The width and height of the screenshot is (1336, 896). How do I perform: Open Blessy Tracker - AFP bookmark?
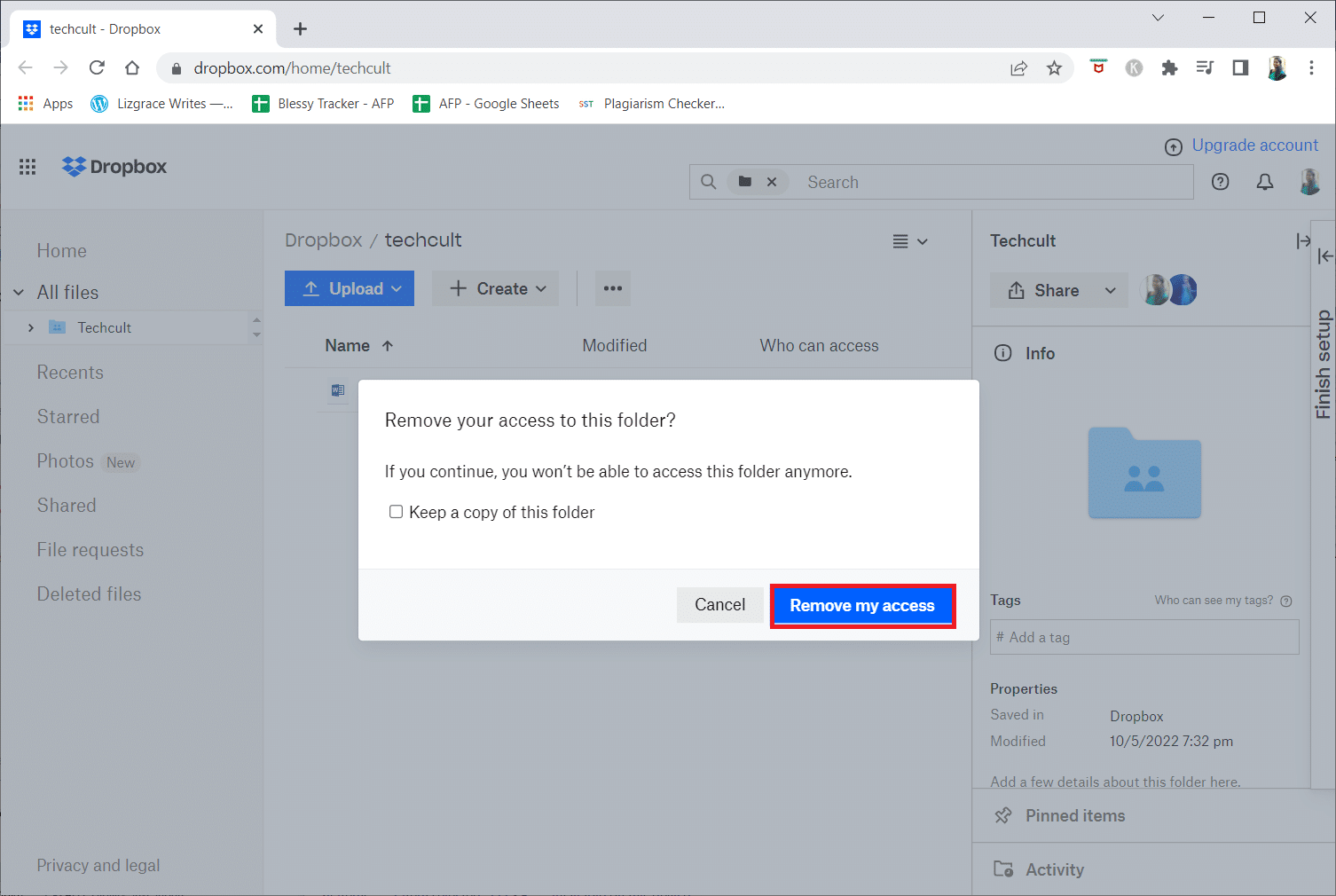324,104
